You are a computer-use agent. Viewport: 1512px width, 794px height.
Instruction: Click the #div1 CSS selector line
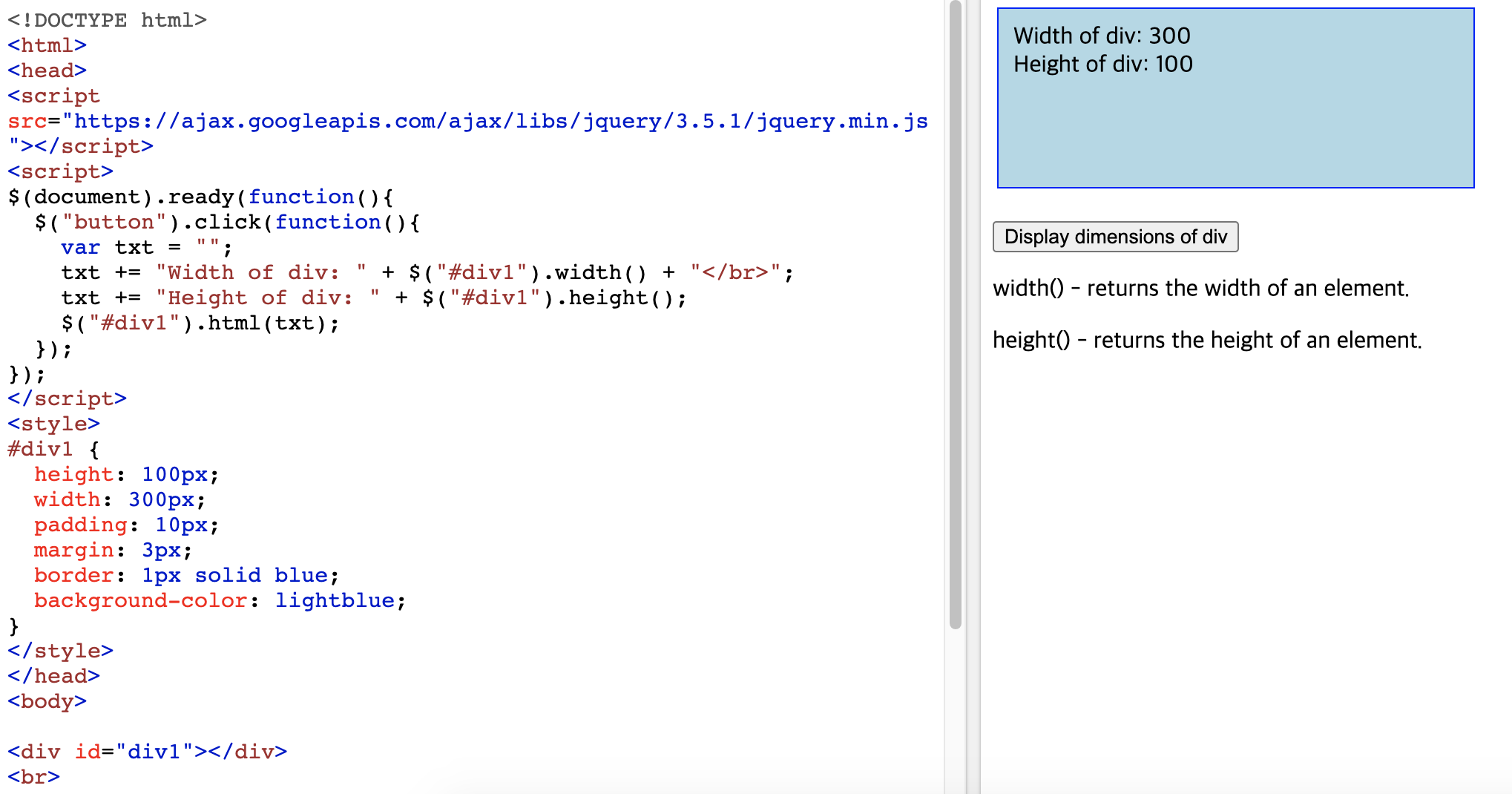(x=53, y=449)
